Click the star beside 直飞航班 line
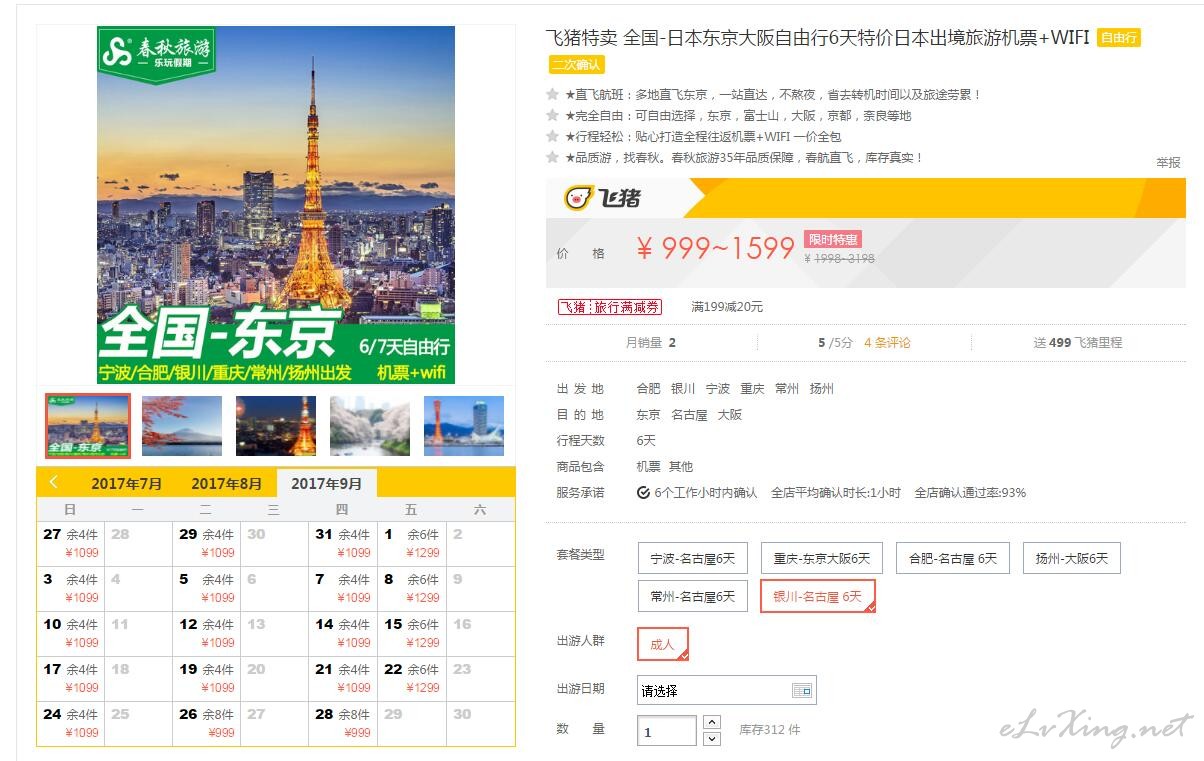 coord(552,95)
